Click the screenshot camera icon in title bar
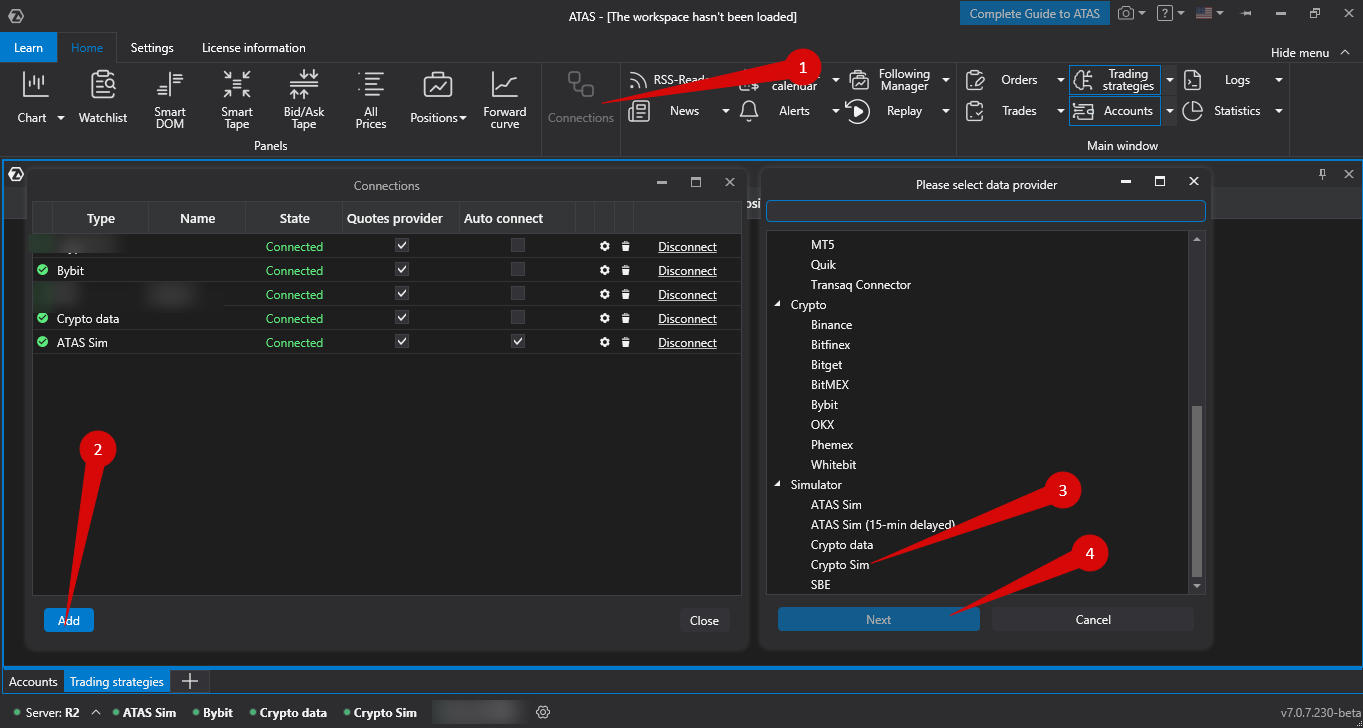This screenshot has width=1363, height=728. pyautogui.click(x=1126, y=14)
